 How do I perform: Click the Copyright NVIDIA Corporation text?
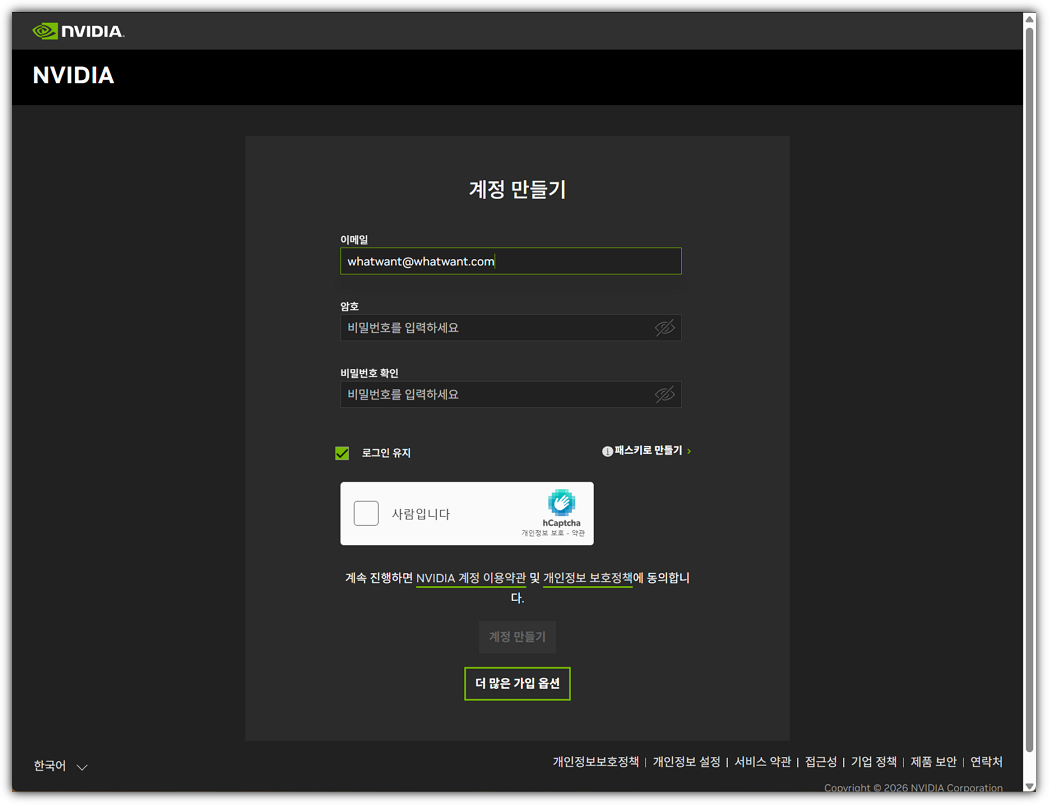(x=913, y=788)
